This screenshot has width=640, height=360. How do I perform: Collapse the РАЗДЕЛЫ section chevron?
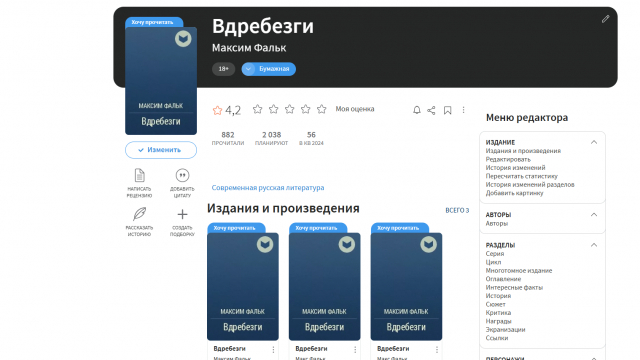tap(594, 245)
